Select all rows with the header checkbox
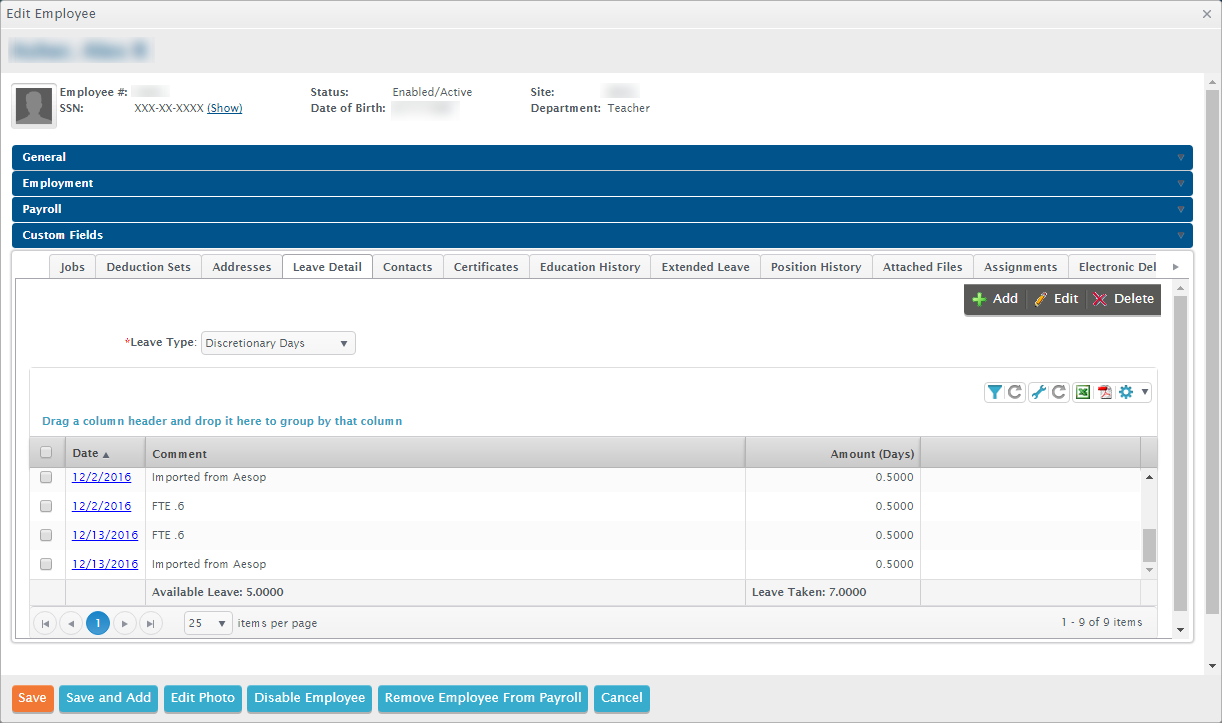Screen dimensions: 1222x723 click(45, 452)
